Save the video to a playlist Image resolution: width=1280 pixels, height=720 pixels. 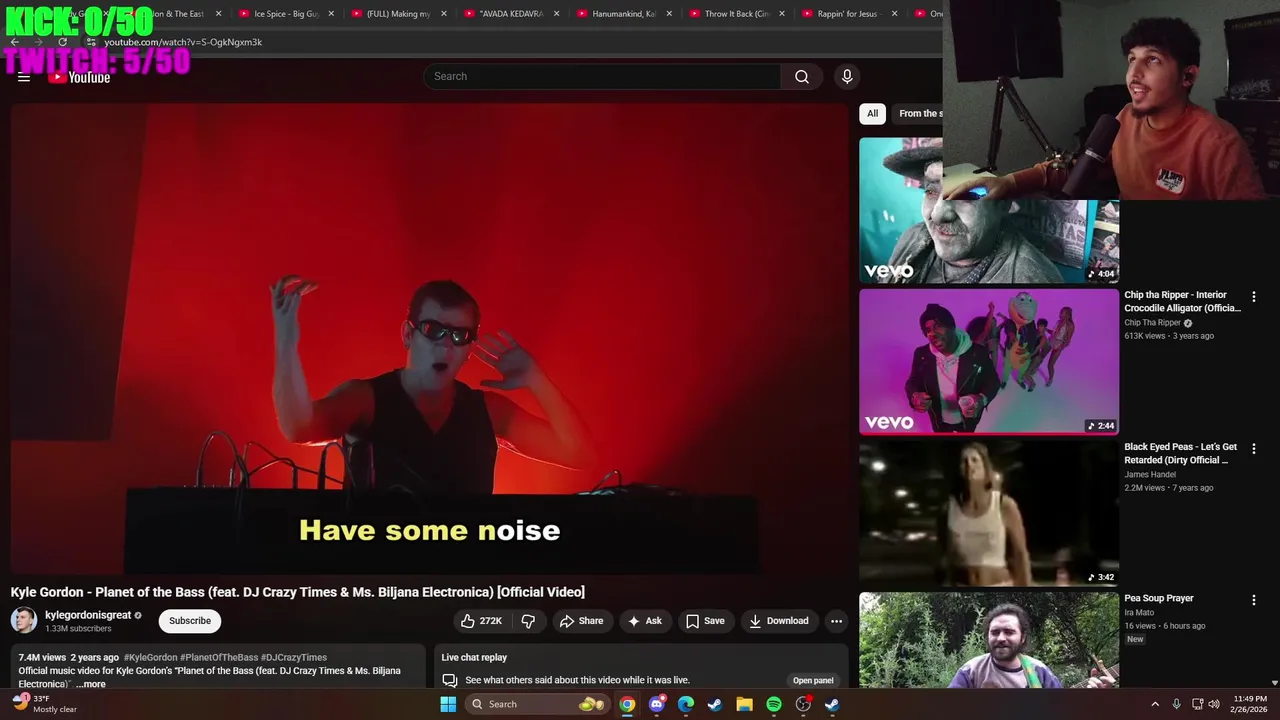coord(705,621)
